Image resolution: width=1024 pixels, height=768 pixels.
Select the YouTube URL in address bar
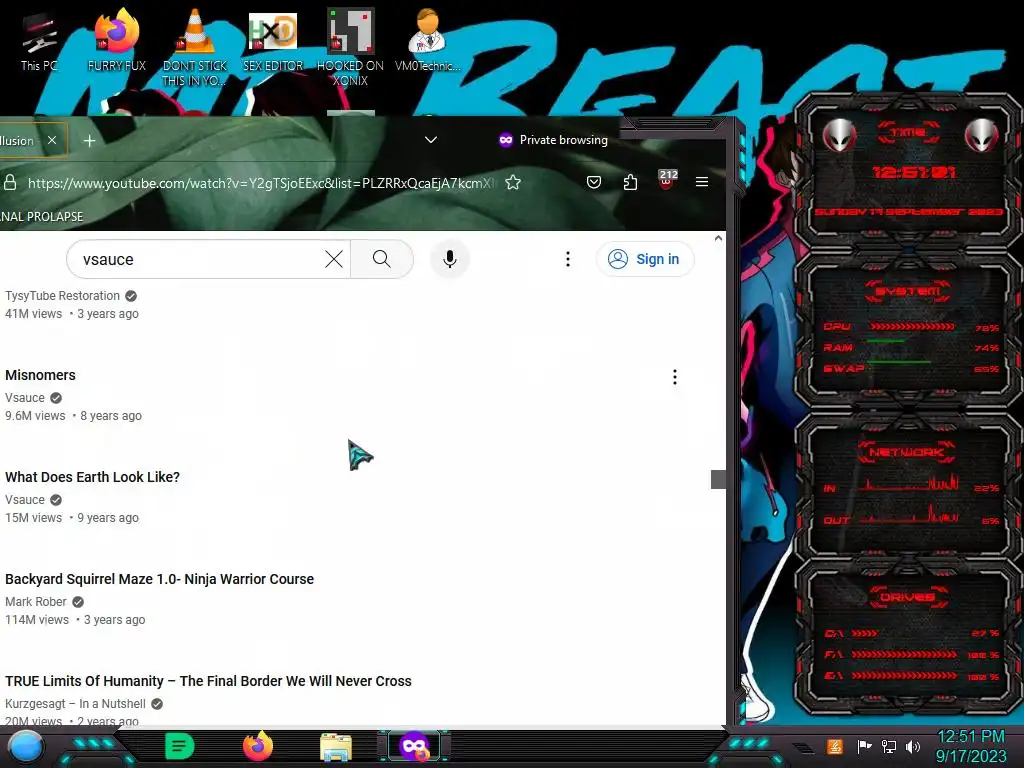pyautogui.click(x=260, y=183)
